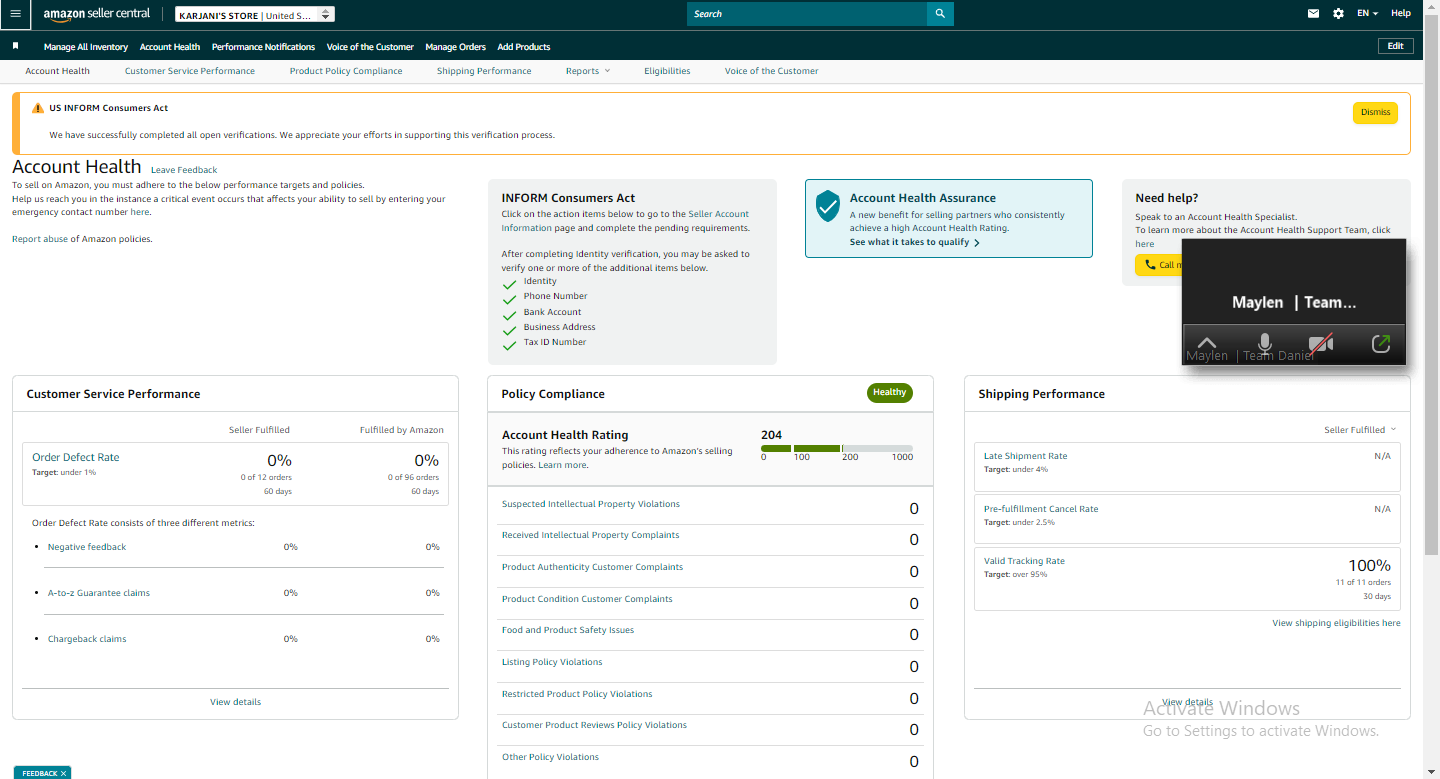
Task: Click View details under Customer Service Performance
Action: [x=235, y=702]
